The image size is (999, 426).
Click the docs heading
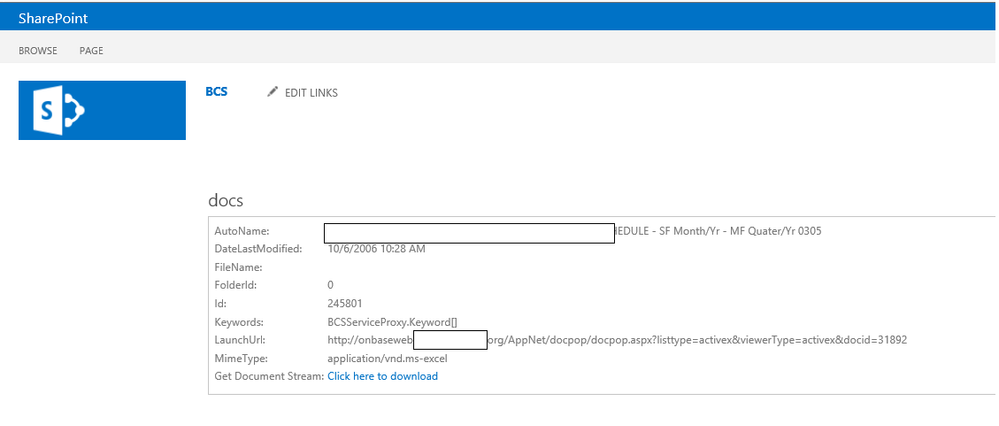pos(226,200)
